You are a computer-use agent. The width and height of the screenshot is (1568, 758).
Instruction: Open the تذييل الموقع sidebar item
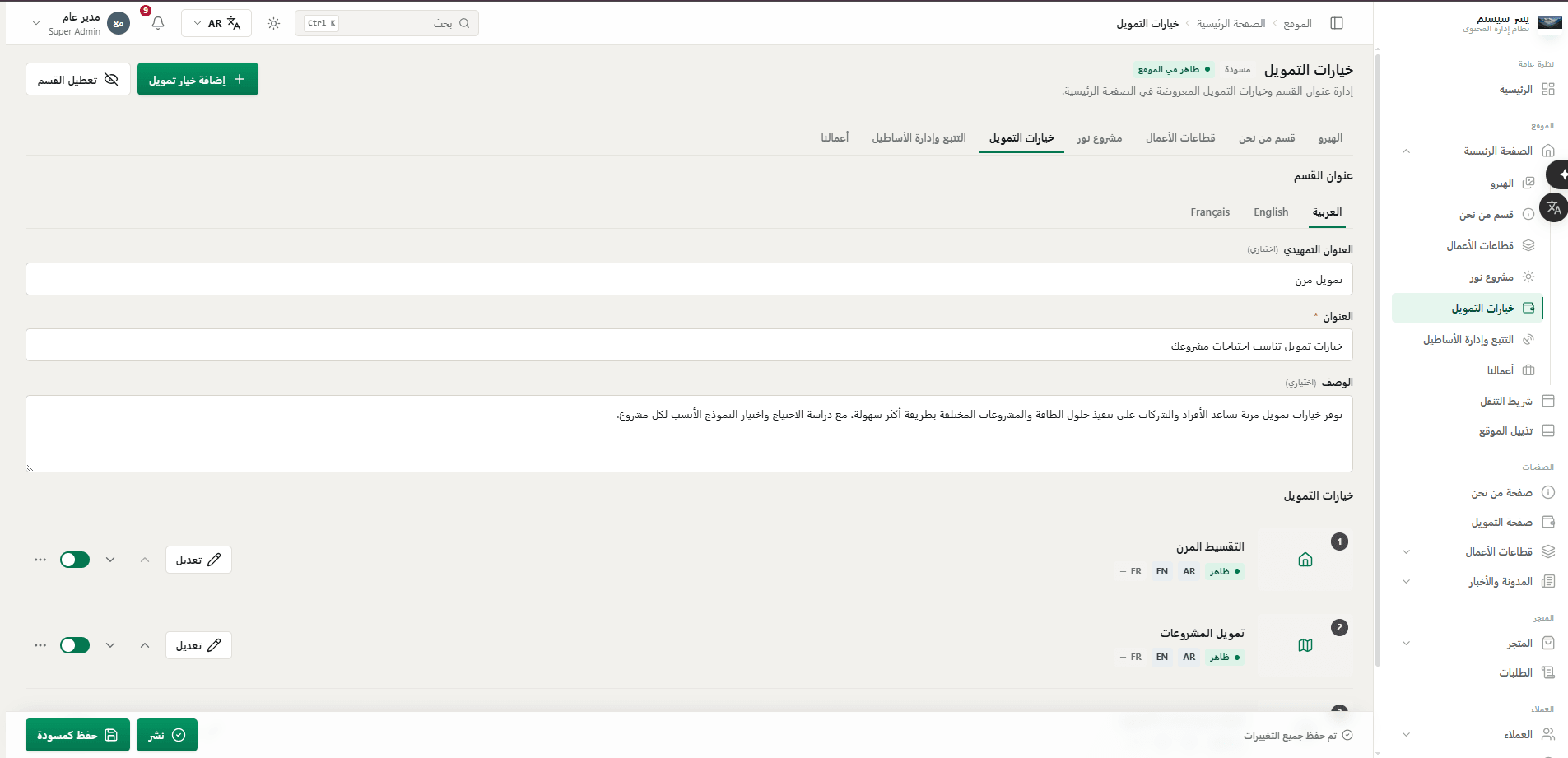[1473, 430]
